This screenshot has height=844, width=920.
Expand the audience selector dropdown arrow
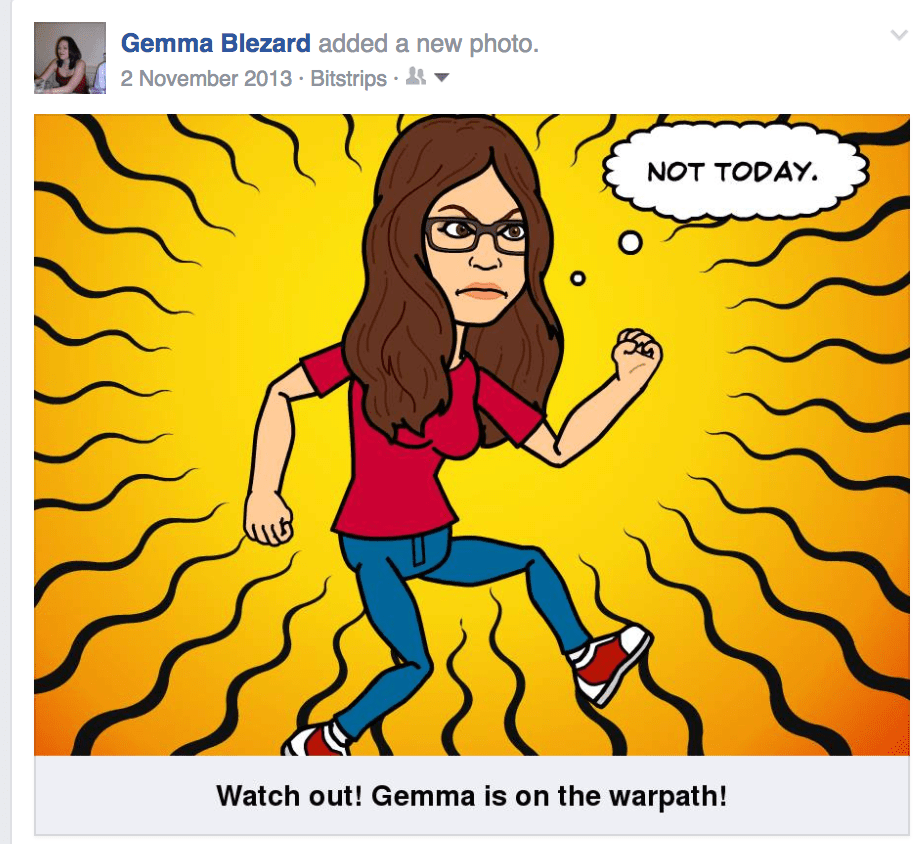coord(441,77)
